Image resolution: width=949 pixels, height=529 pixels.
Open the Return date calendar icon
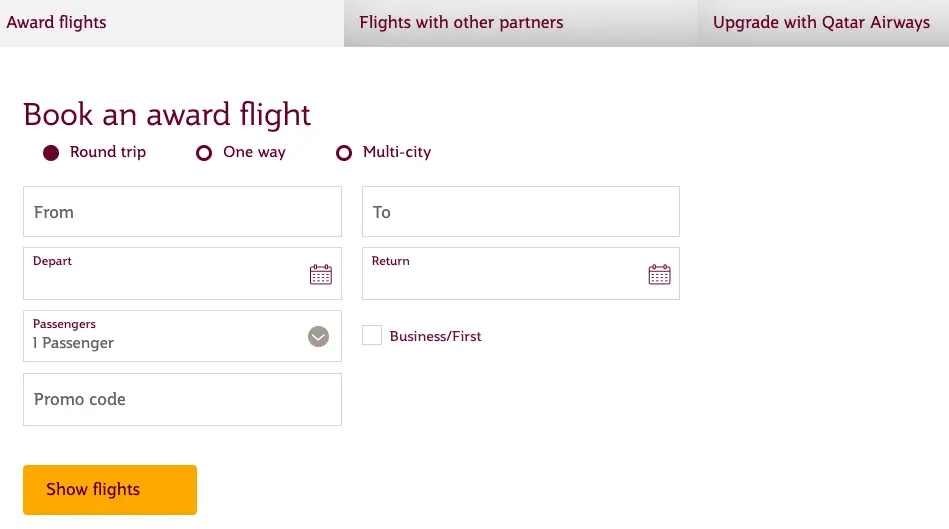coord(659,274)
